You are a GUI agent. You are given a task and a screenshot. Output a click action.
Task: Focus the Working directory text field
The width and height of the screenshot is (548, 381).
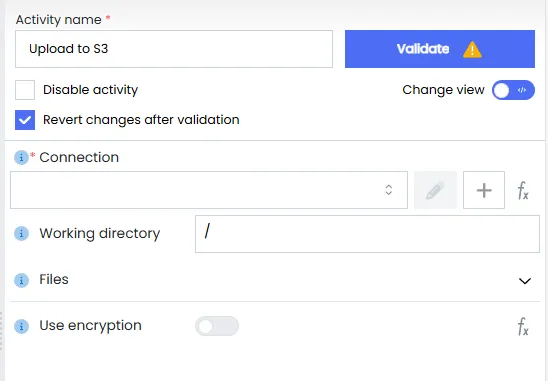367,234
